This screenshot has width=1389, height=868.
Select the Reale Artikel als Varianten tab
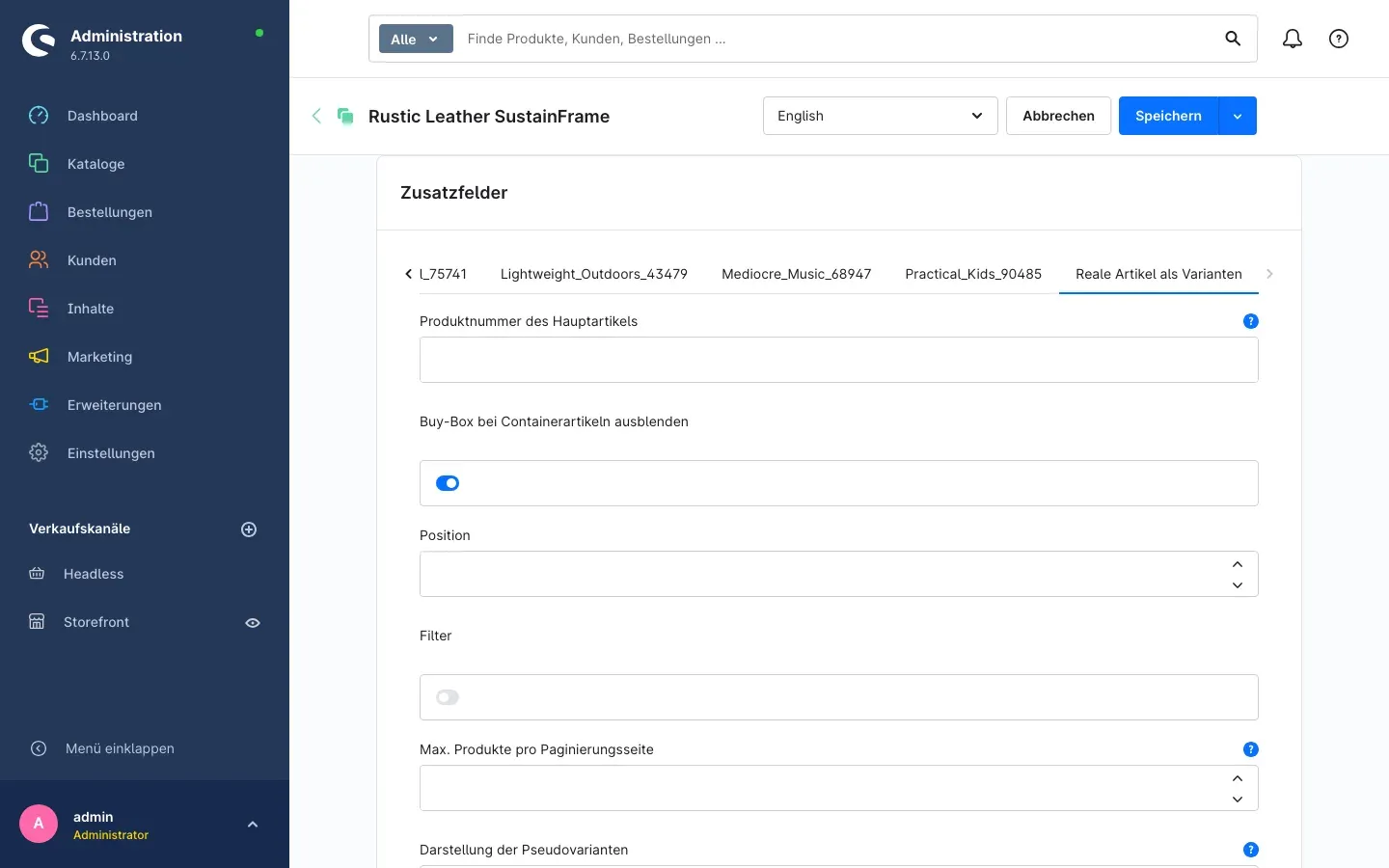pos(1158,274)
